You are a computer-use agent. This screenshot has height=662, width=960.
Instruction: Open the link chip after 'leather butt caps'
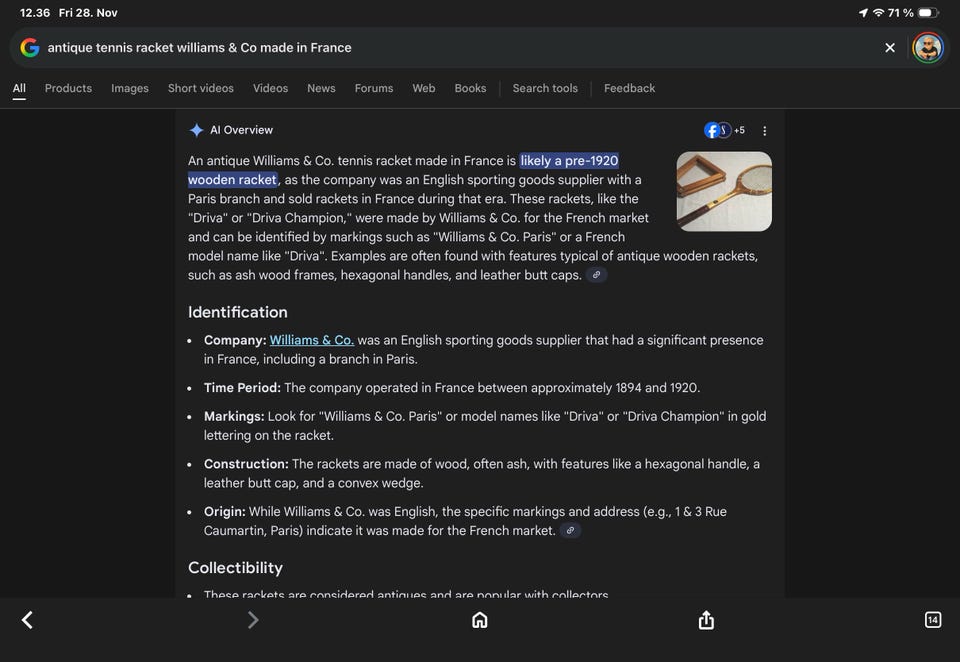pyautogui.click(x=596, y=275)
